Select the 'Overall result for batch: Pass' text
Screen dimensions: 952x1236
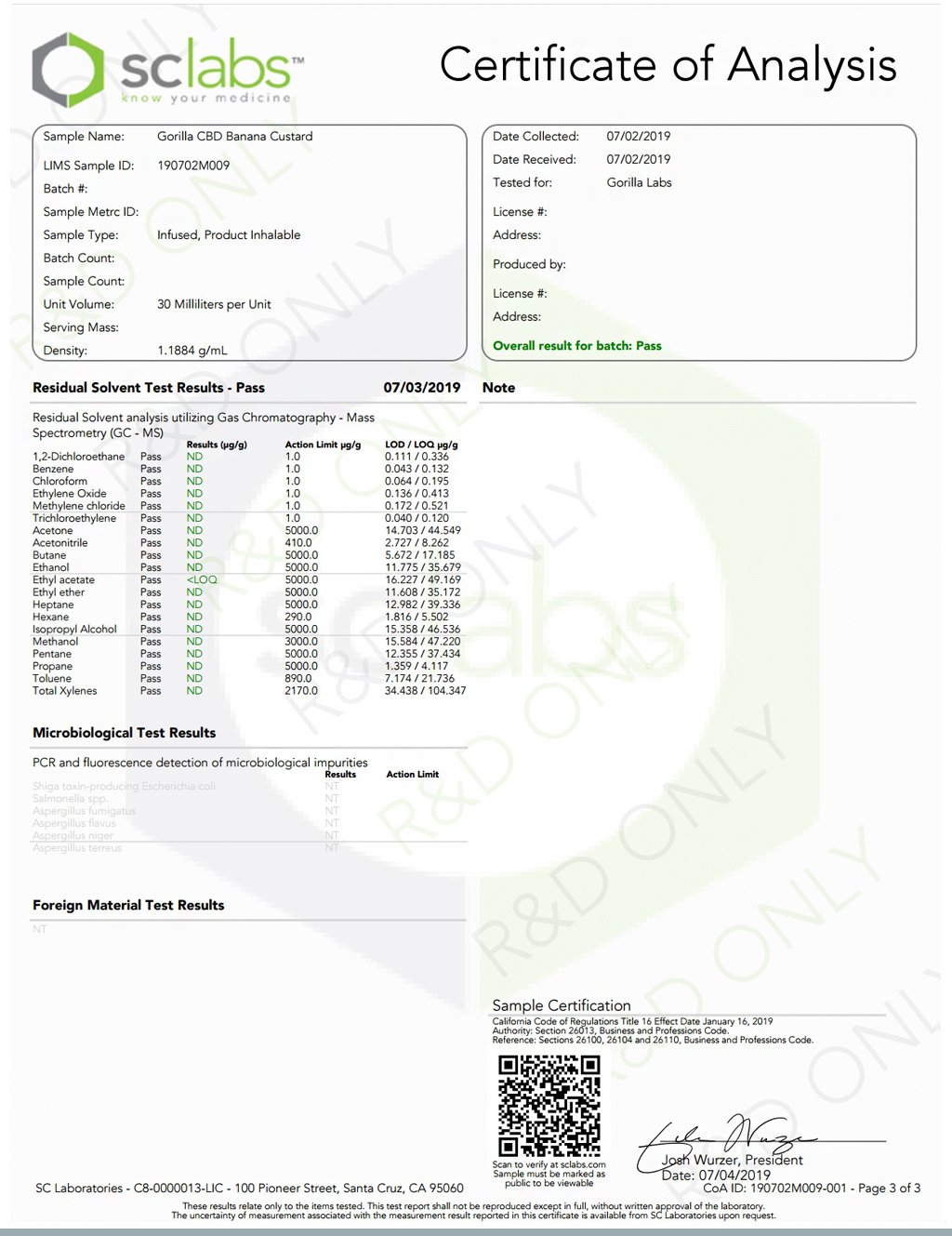point(576,346)
